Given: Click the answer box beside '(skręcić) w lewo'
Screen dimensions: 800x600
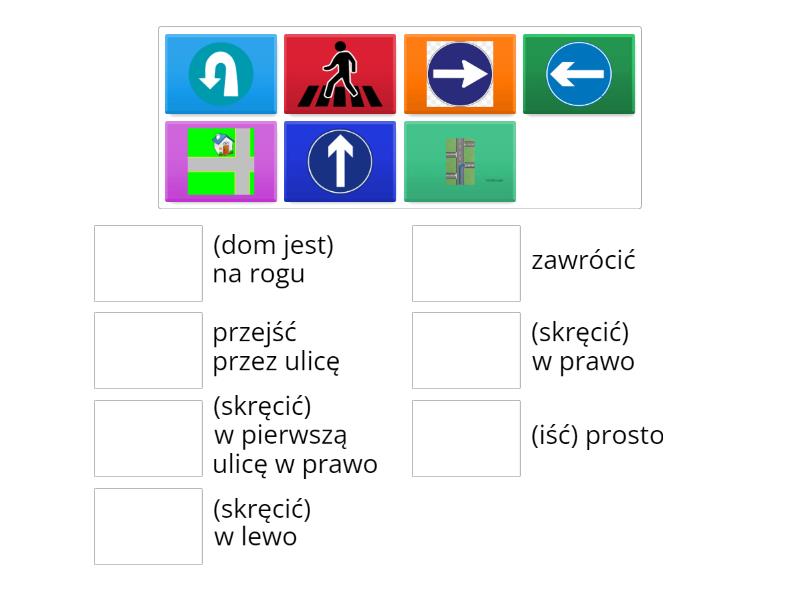Looking at the screenshot, I should point(148,524).
